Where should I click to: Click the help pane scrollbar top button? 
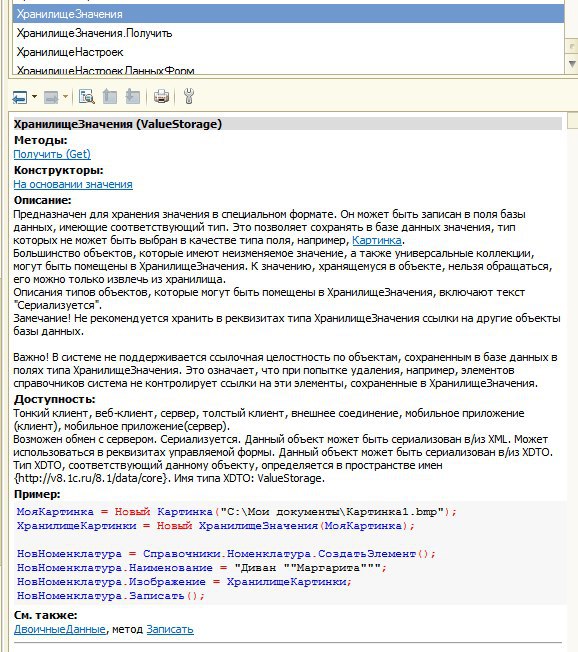[x=573, y=120]
